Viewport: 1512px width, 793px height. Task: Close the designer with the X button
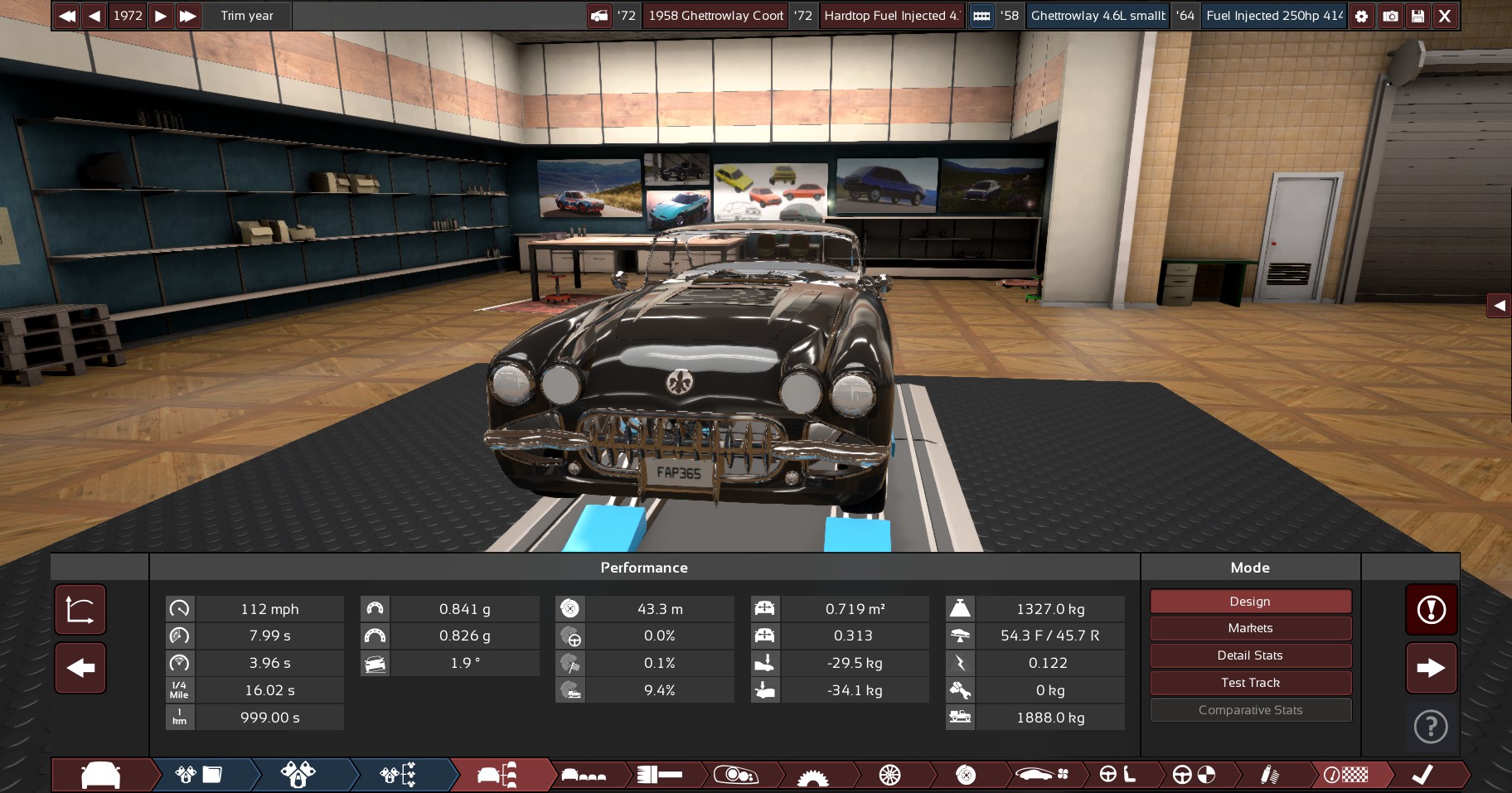[x=1445, y=16]
